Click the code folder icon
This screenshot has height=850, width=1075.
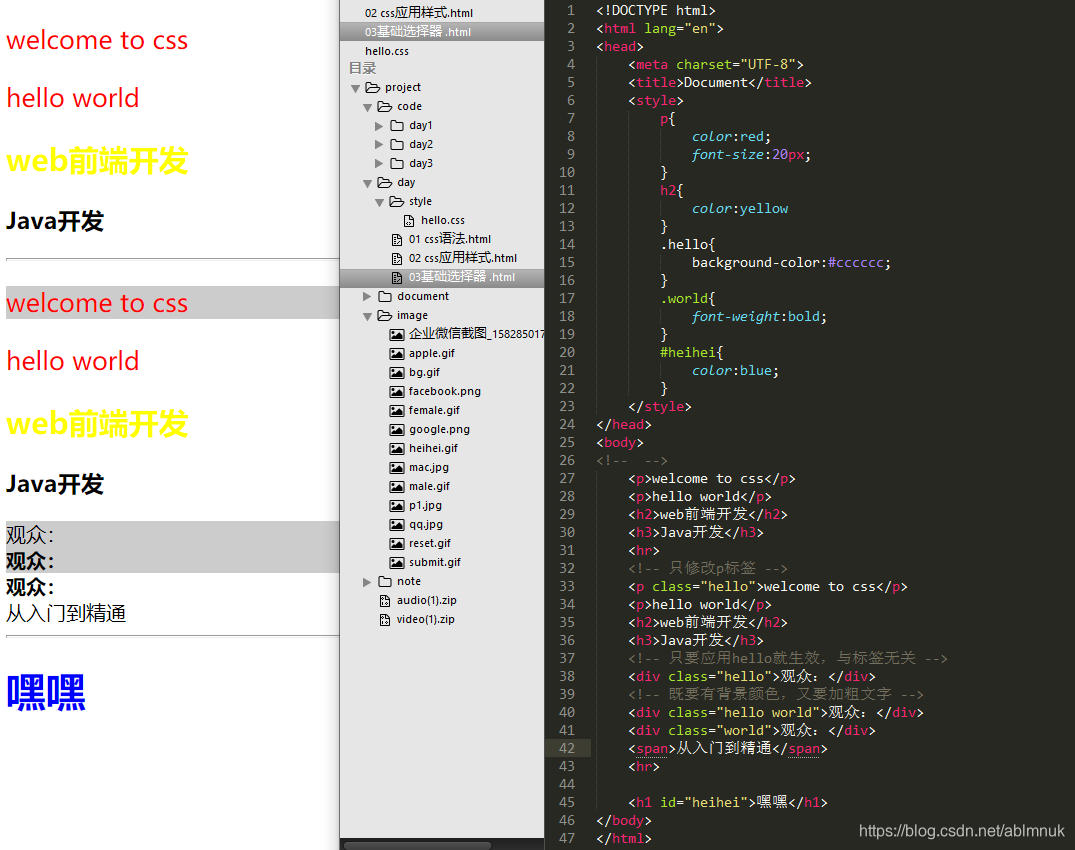(x=385, y=107)
